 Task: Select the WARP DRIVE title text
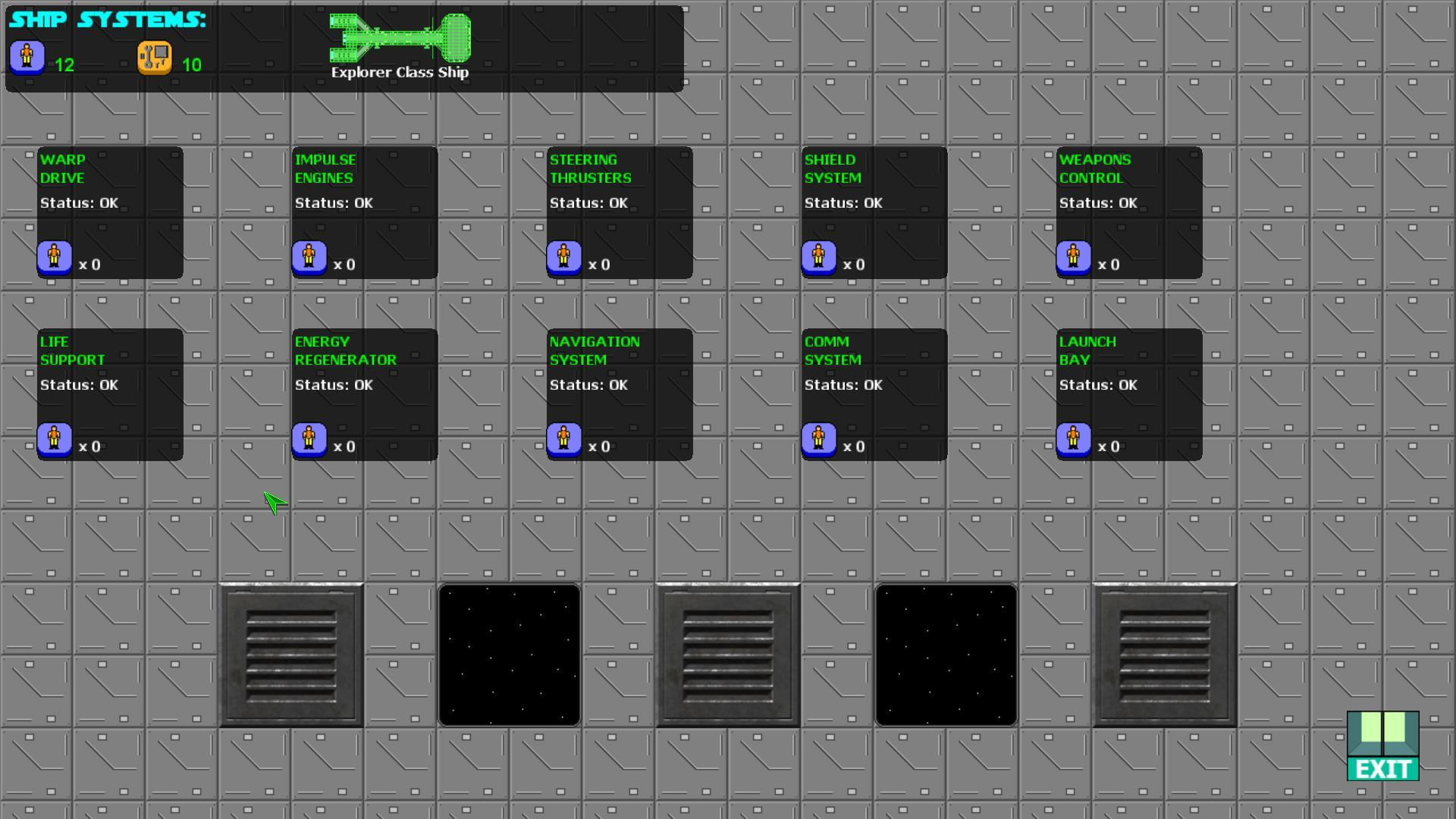pos(63,168)
